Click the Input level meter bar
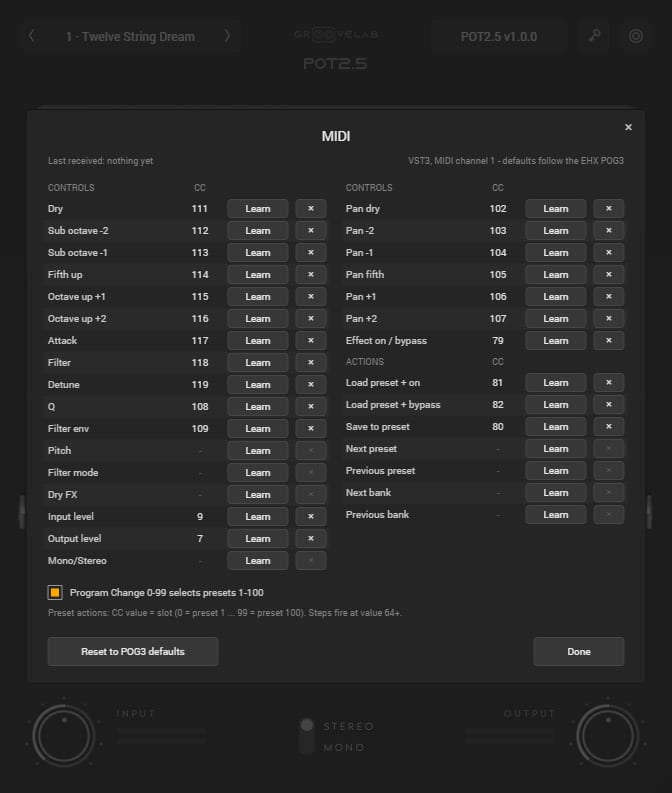The height and width of the screenshot is (793, 672). (161, 736)
